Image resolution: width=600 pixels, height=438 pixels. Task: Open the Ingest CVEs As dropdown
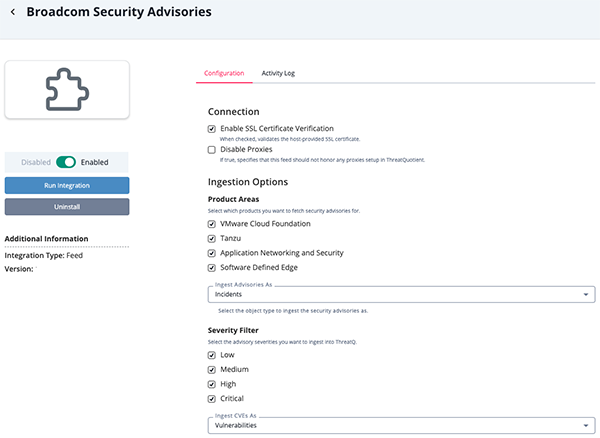pyautogui.click(x=401, y=425)
